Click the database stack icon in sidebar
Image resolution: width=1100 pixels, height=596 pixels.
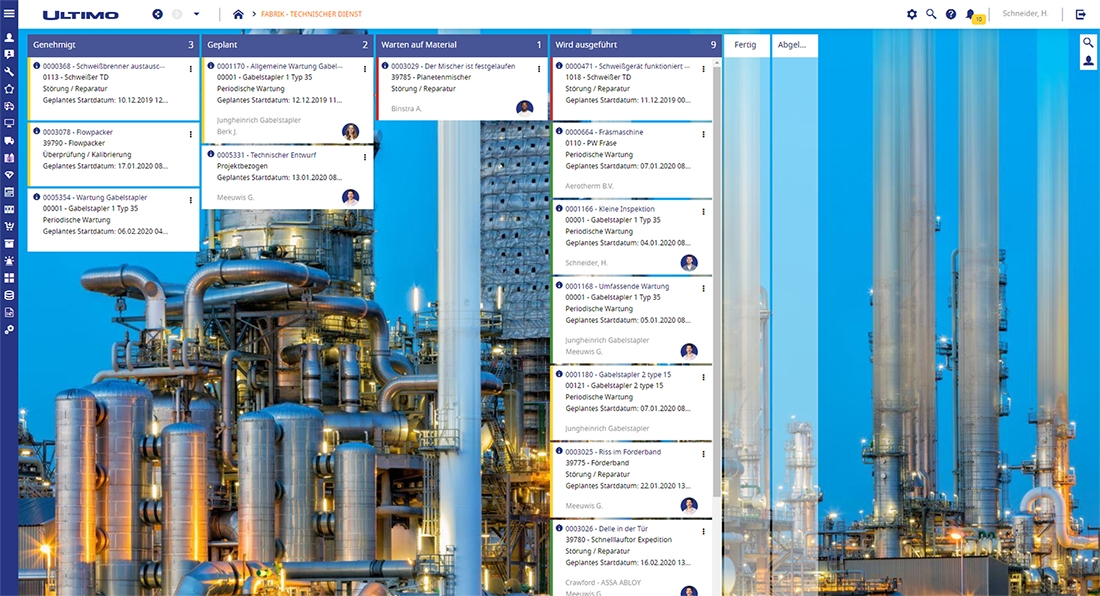pos(9,295)
